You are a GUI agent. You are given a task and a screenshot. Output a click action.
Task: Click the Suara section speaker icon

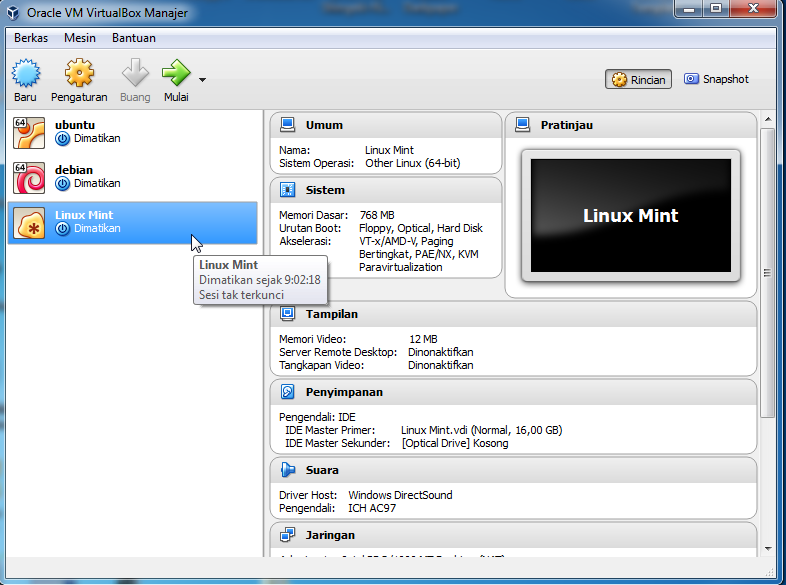pyautogui.click(x=287, y=470)
